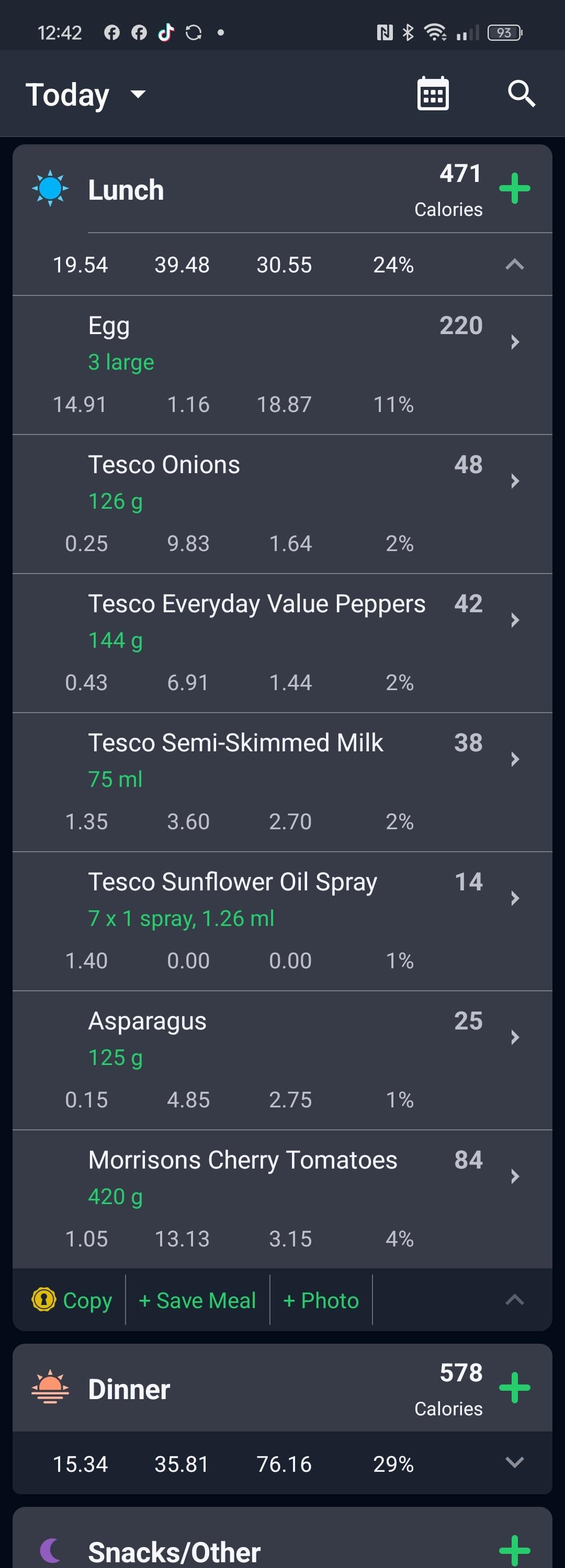Tap the blue sun Lunch icon
The height and width of the screenshot is (1568, 565).
(x=50, y=189)
